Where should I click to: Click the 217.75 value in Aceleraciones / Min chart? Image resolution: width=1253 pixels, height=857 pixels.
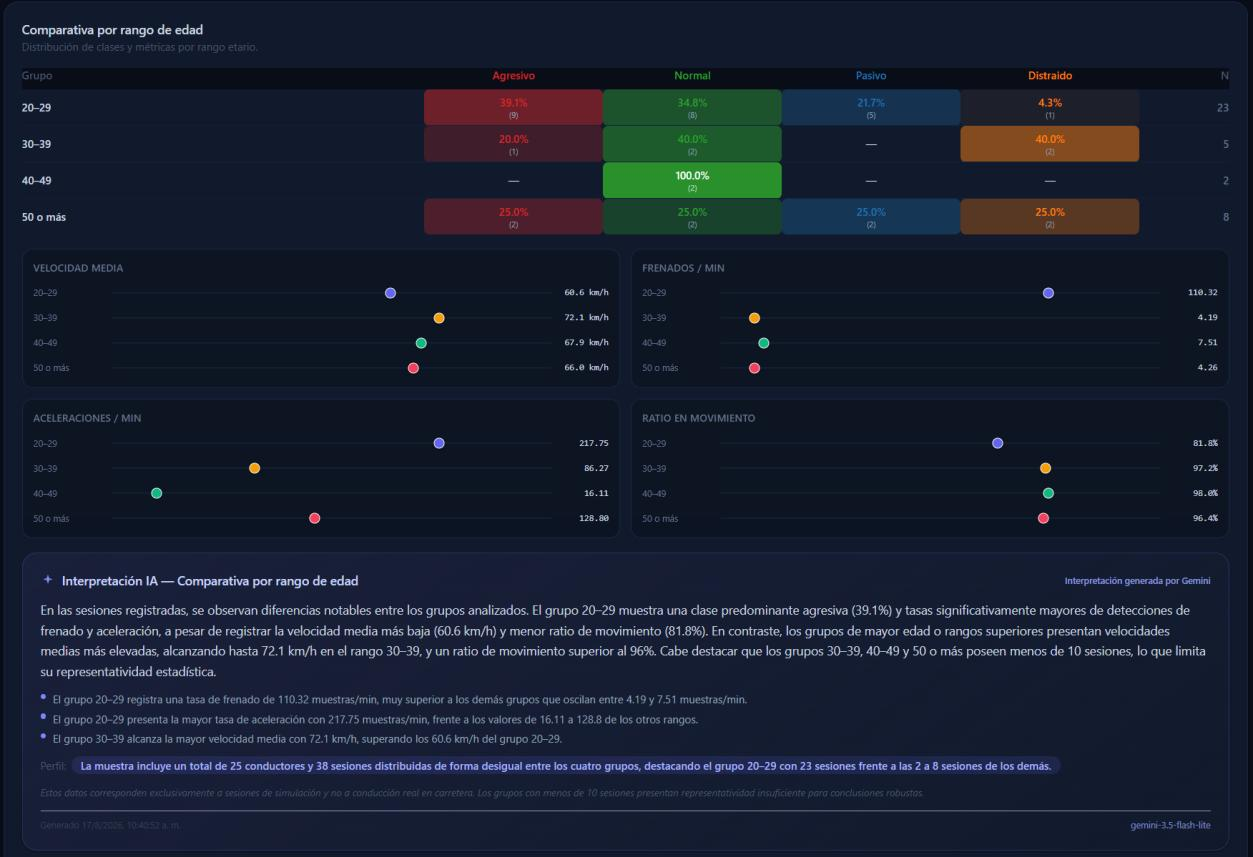592,443
